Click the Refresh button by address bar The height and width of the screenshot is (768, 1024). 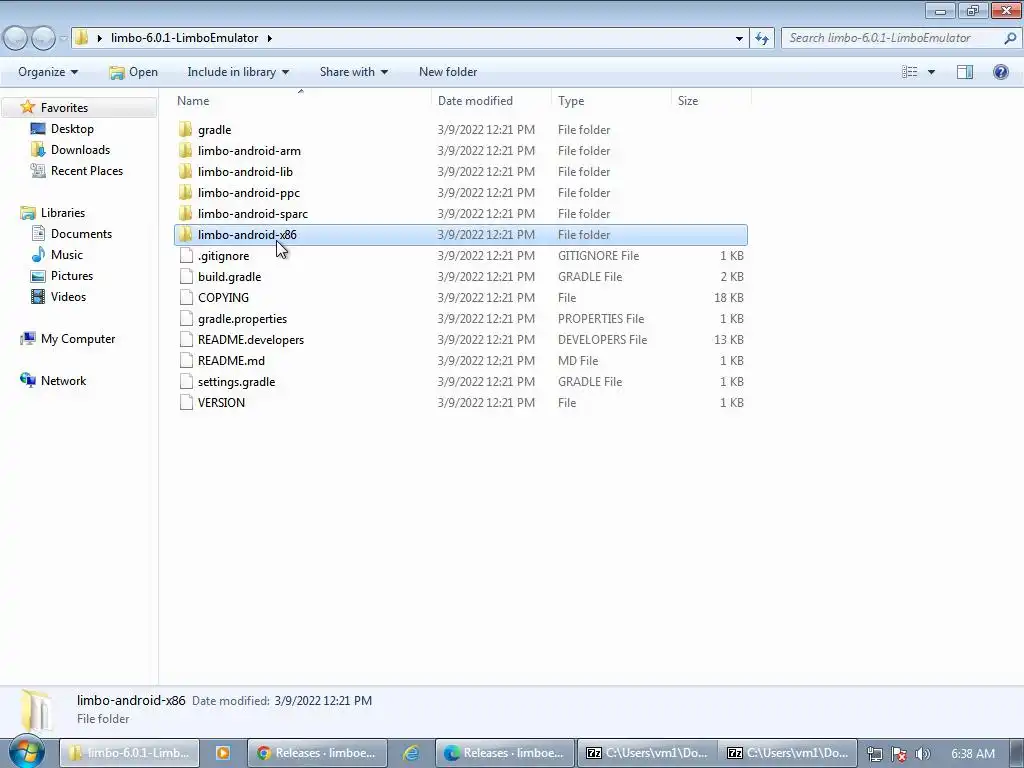coord(762,38)
